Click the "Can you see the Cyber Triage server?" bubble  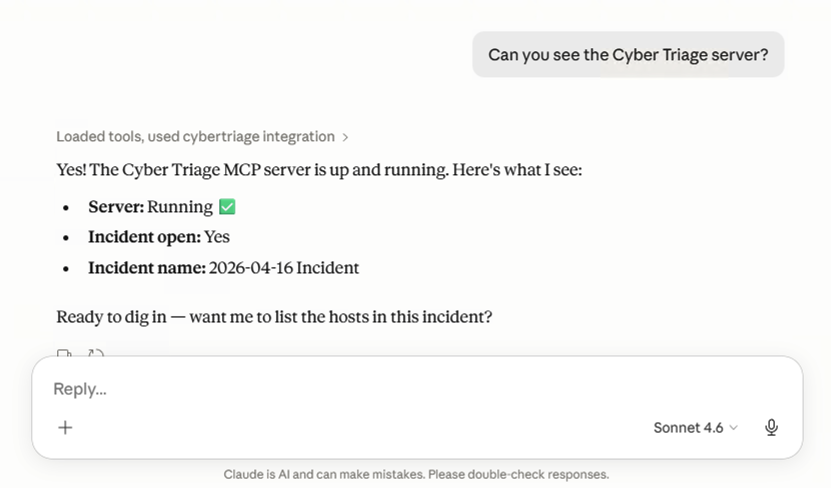[628, 55]
